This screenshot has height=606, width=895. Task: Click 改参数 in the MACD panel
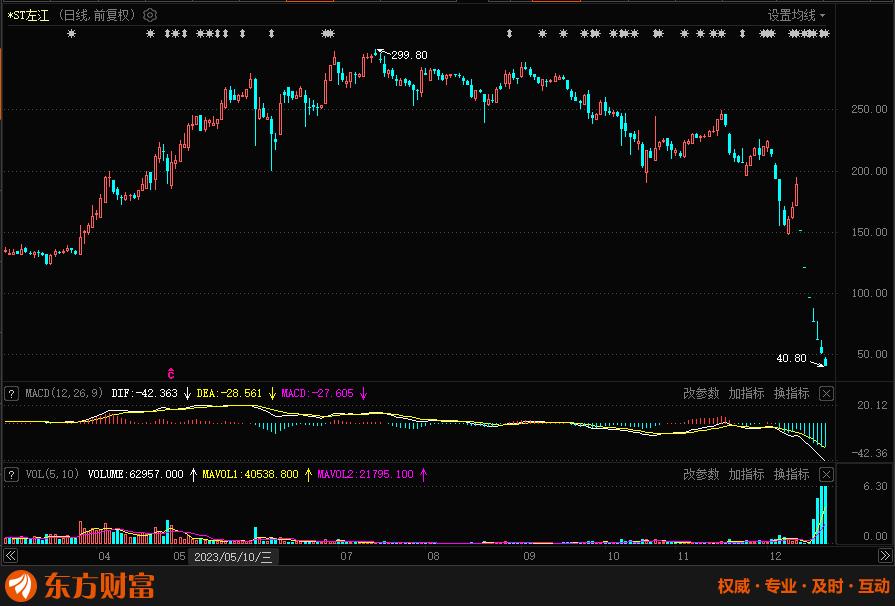click(x=701, y=394)
